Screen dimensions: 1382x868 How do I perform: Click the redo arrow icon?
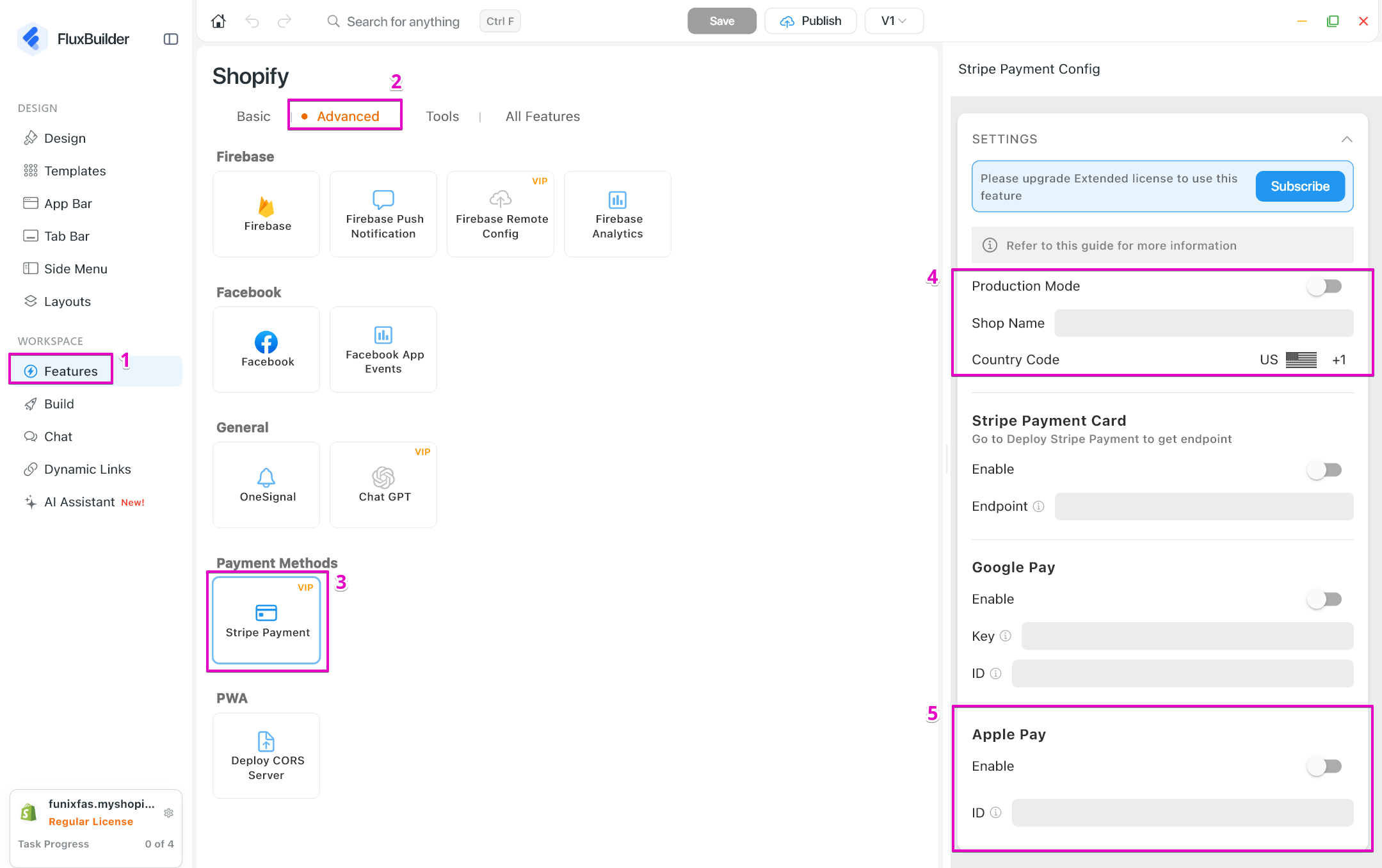tap(285, 21)
